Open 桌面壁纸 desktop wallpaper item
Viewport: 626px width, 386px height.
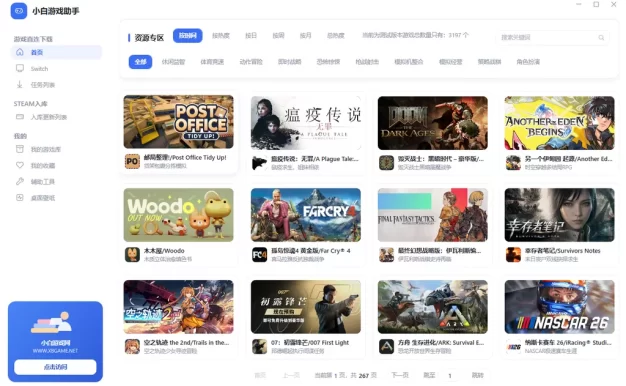pos(56,198)
